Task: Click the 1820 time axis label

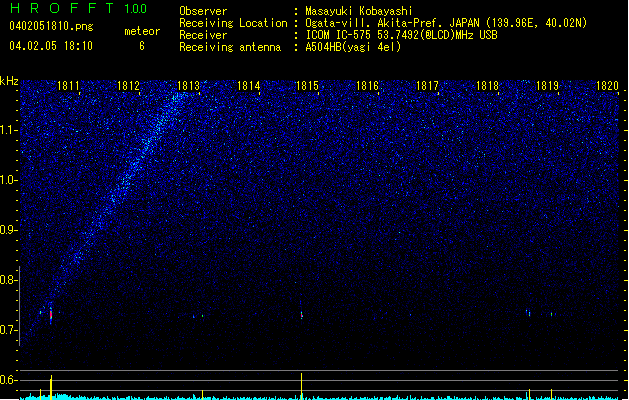Action: (607, 86)
